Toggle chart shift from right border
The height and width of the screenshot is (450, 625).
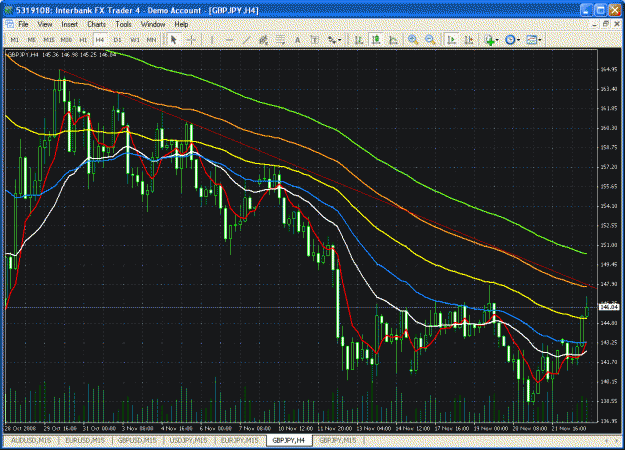469,40
